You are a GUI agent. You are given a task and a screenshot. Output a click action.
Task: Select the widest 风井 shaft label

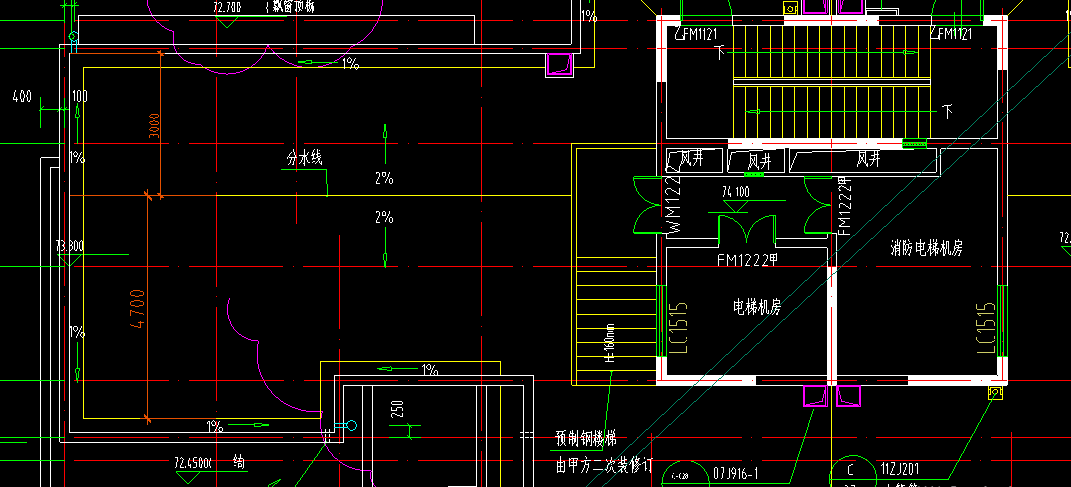point(868,160)
